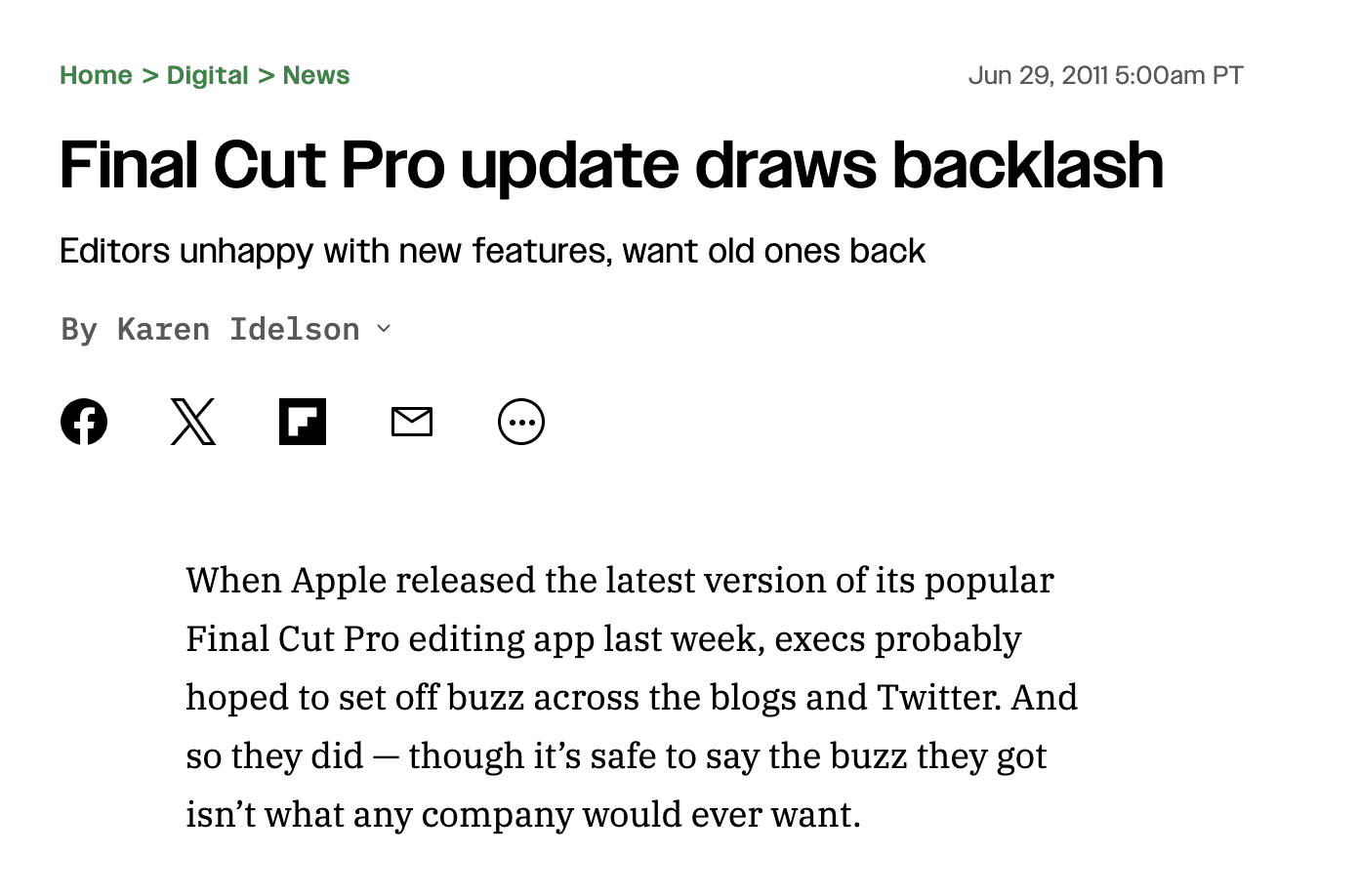This screenshot has width=1359, height=896.
Task: Click the Final Cut Pro update headline
Action: point(611,164)
